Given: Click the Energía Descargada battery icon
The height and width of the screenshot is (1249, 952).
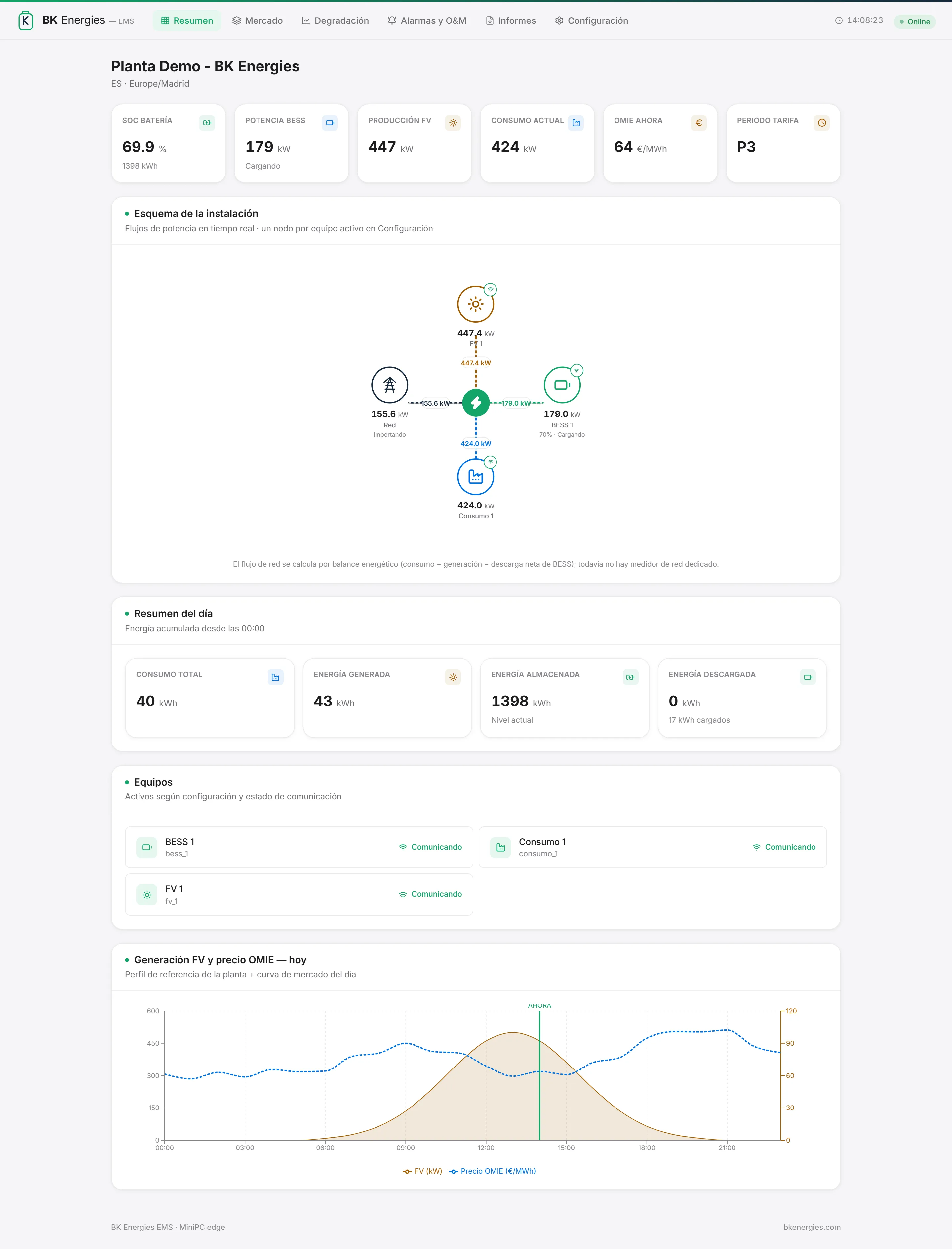Looking at the screenshot, I should (x=808, y=677).
